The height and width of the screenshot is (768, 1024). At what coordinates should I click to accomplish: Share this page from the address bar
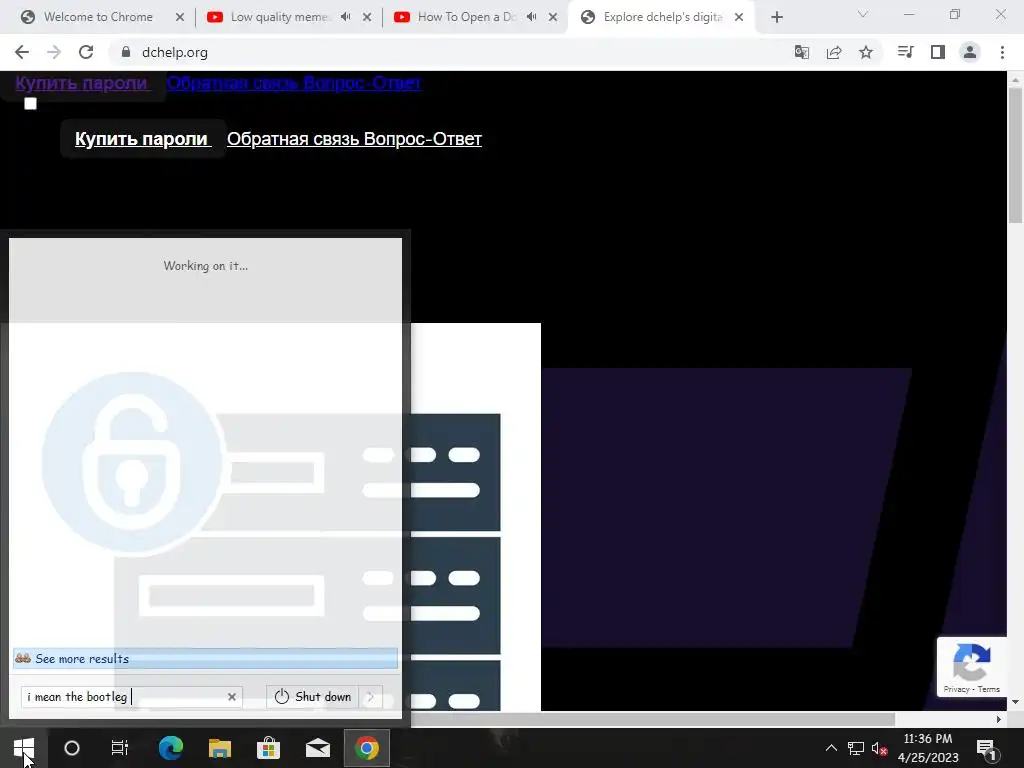(834, 52)
